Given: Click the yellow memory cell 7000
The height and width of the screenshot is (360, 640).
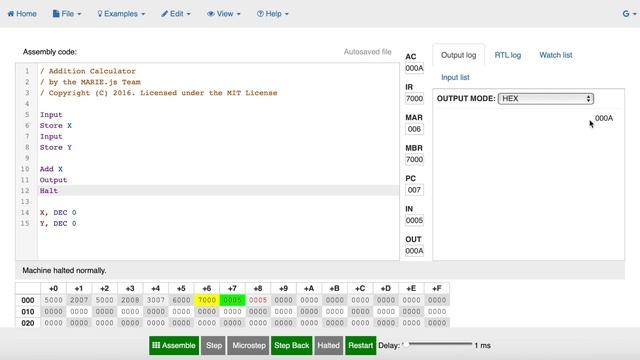Looking at the screenshot, I should [207, 300].
